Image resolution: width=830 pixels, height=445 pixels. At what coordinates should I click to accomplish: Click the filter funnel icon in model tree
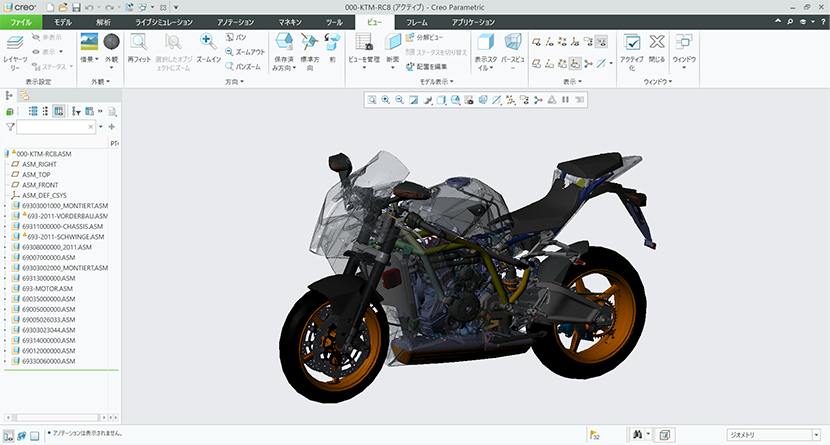pyautogui.click(x=10, y=126)
